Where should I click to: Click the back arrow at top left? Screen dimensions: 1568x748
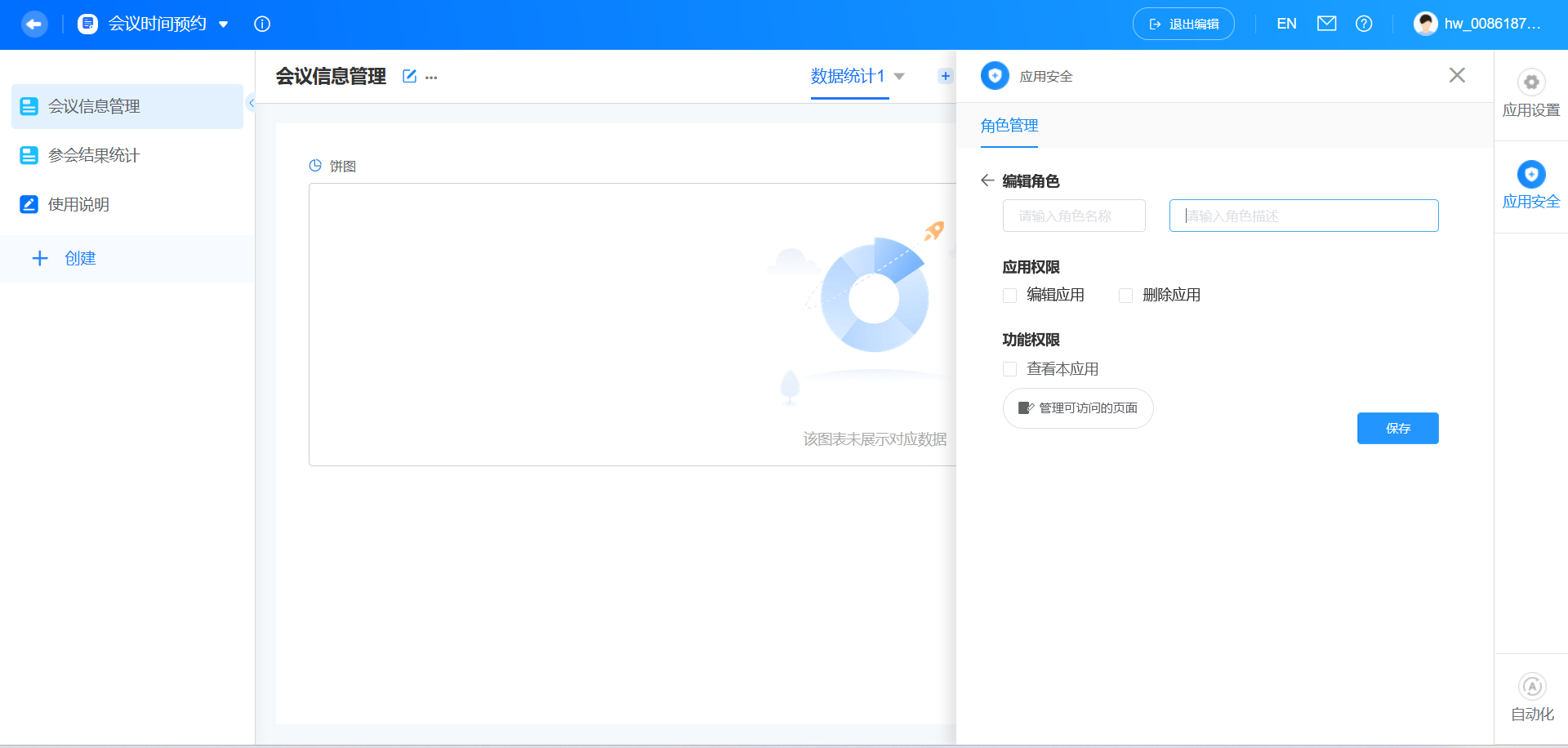tap(33, 24)
